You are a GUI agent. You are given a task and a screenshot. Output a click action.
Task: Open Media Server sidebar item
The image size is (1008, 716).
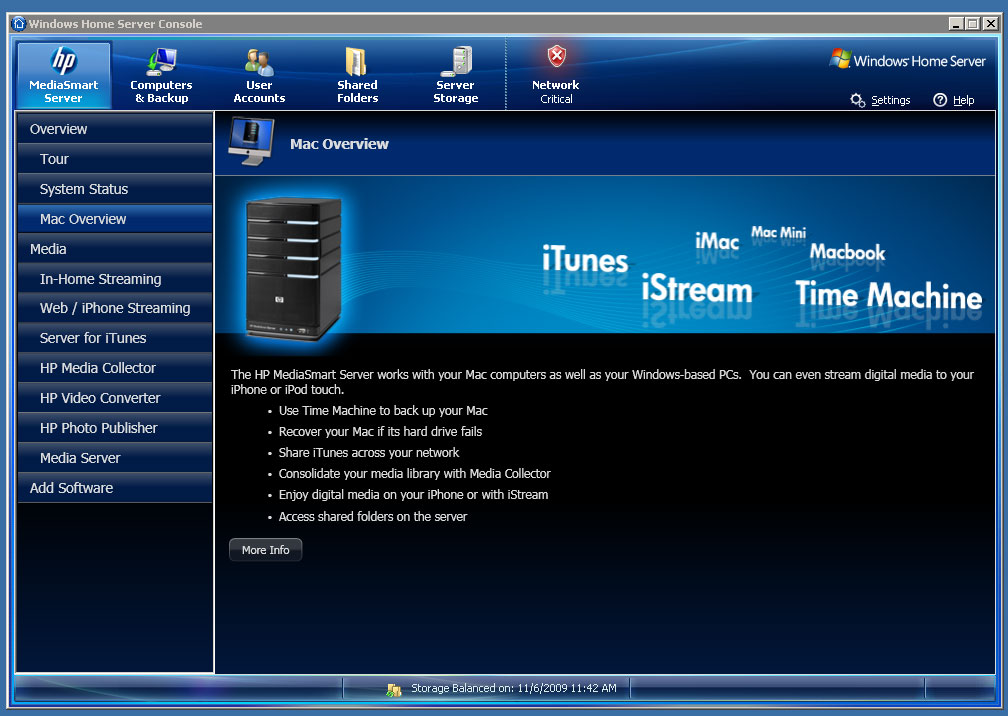coord(114,458)
